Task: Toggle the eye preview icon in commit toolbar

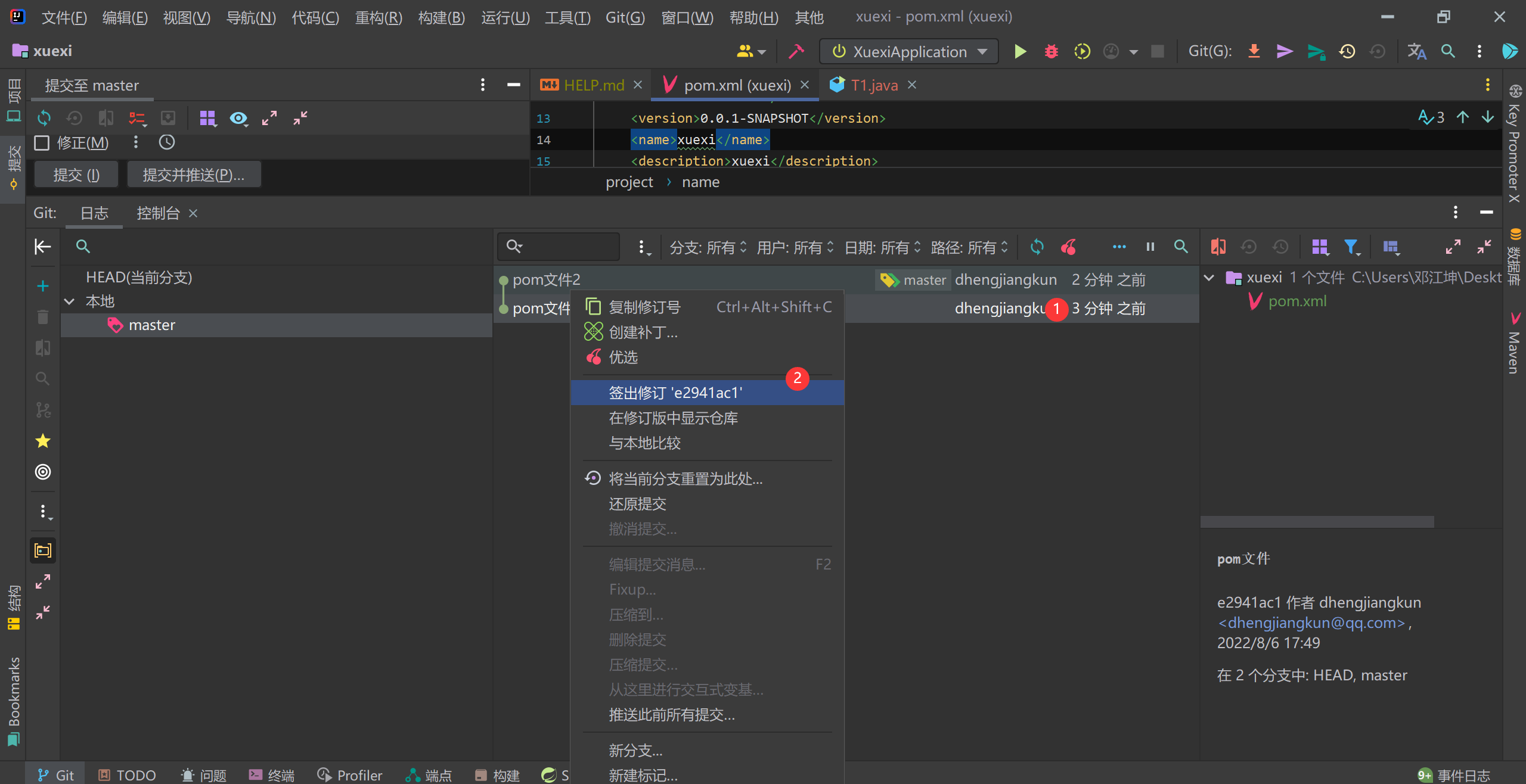Action: tap(238, 118)
